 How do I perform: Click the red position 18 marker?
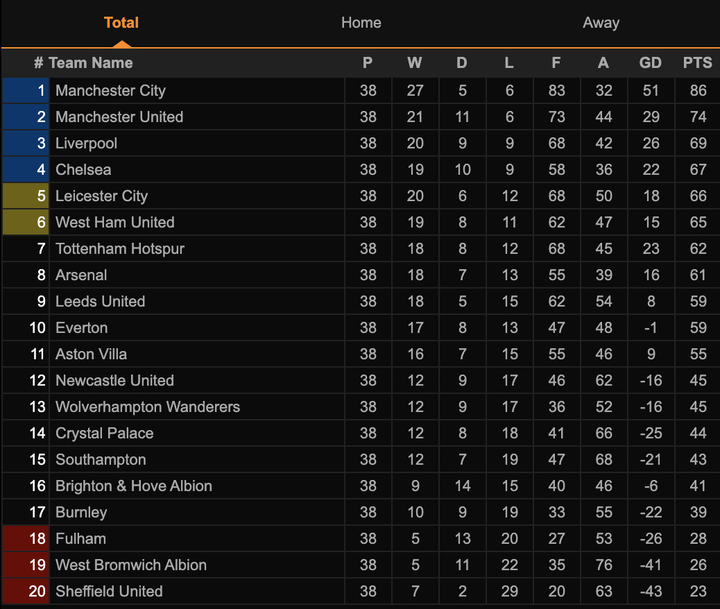(25, 538)
